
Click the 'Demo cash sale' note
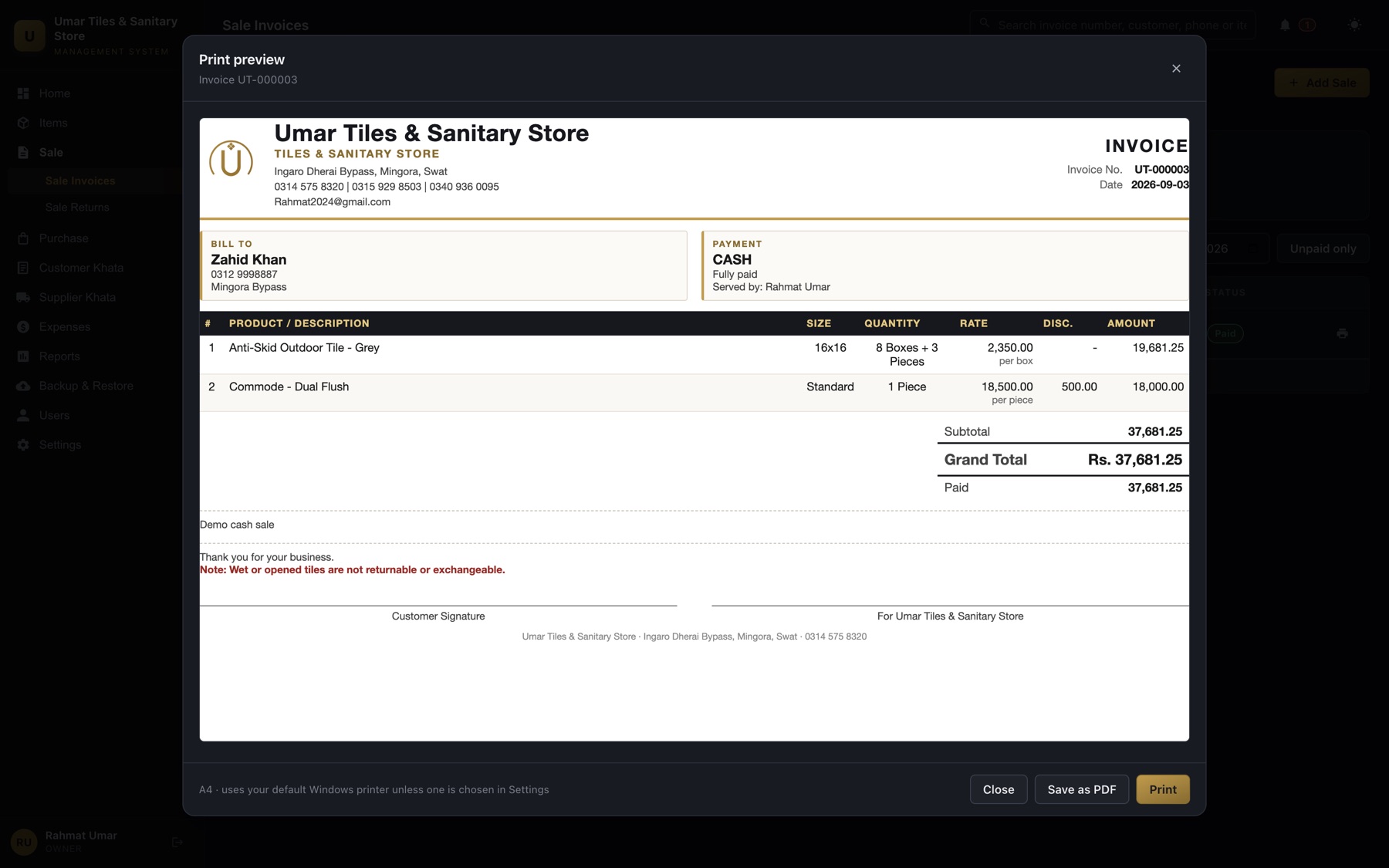[237, 525]
